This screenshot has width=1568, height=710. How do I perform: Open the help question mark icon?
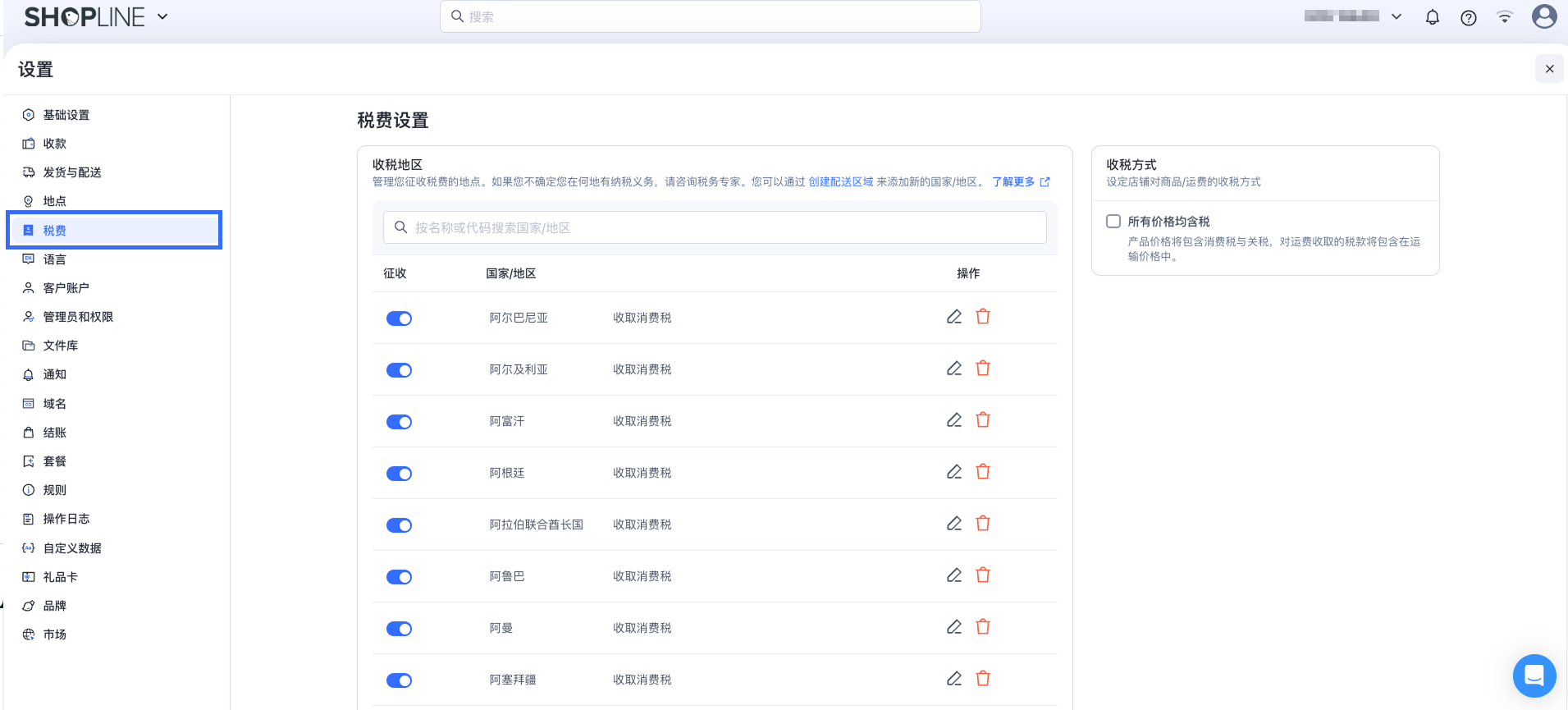(x=1469, y=18)
